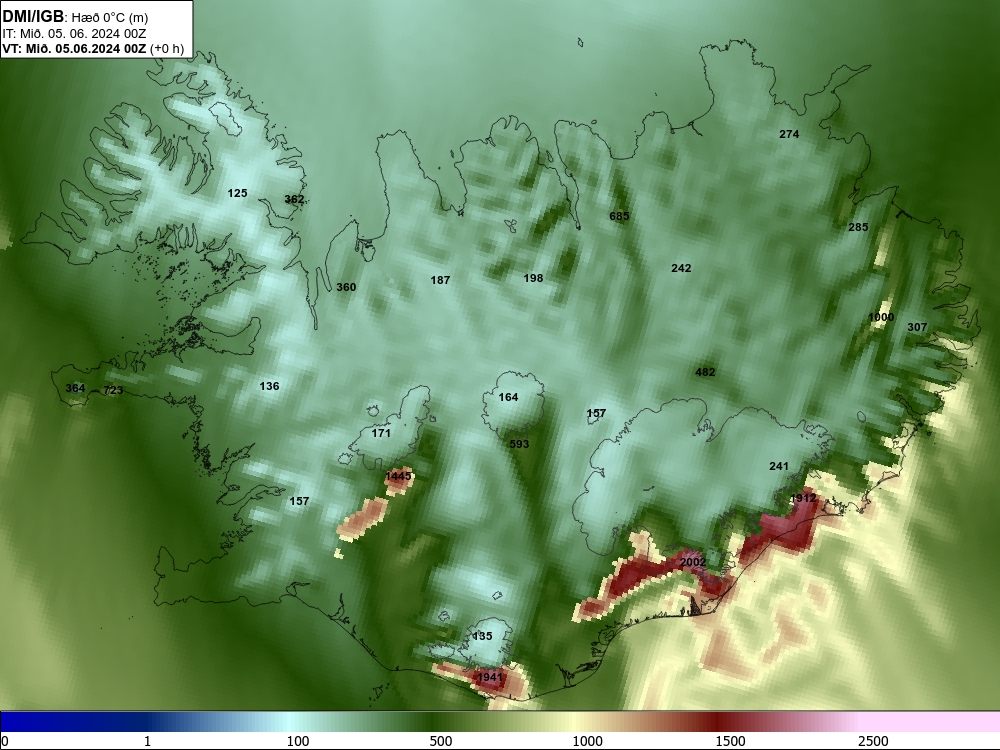
Task: Click the 1500 tick label on the color scale
Action: pyautogui.click(x=730, y=741)
